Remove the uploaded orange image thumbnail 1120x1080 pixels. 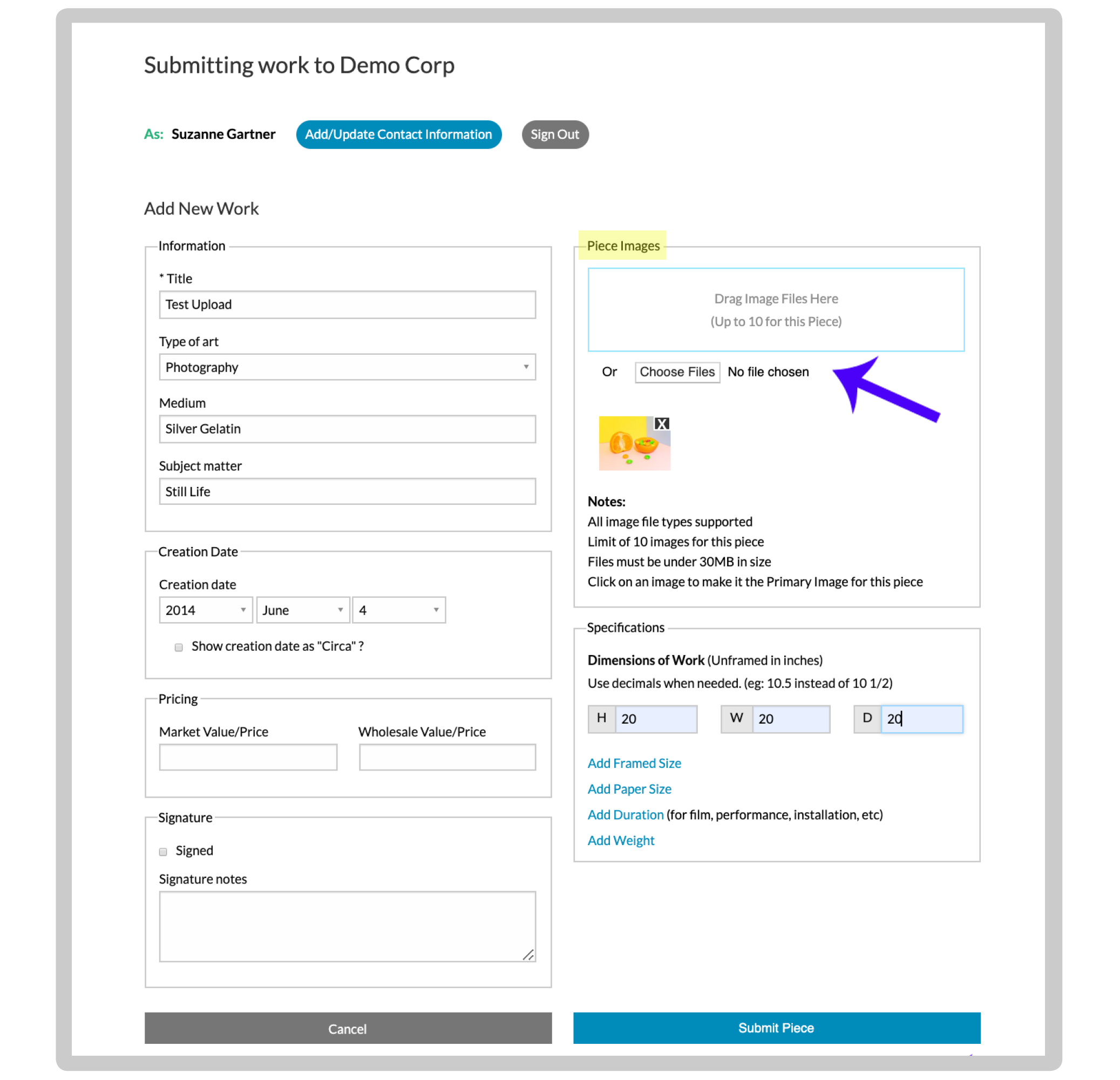click(662, 423)
